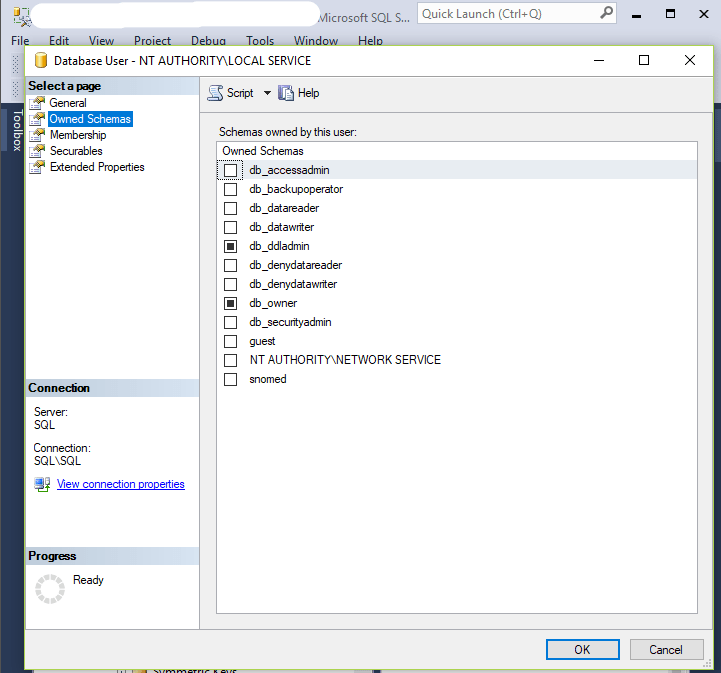Open the Toolbox side tab
The width and height of the screenshot is (721, 673).
tap(17, 130)
